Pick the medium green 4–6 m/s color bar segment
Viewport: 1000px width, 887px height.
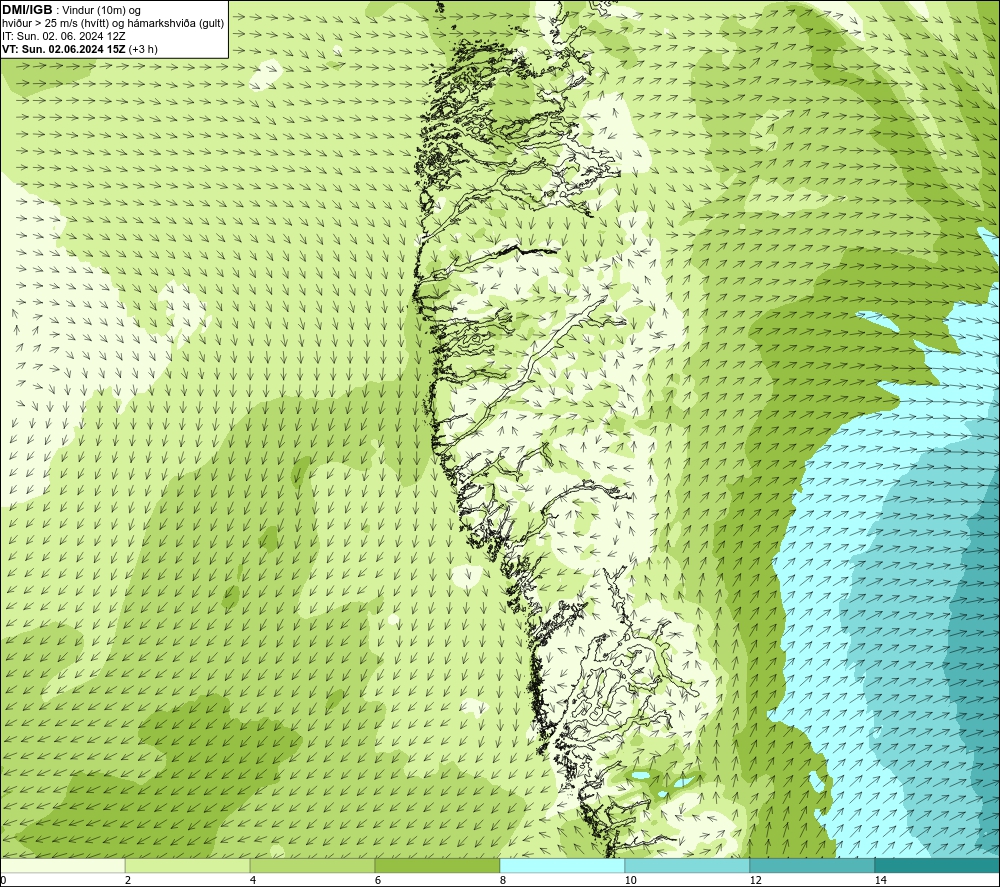point(312,866)
